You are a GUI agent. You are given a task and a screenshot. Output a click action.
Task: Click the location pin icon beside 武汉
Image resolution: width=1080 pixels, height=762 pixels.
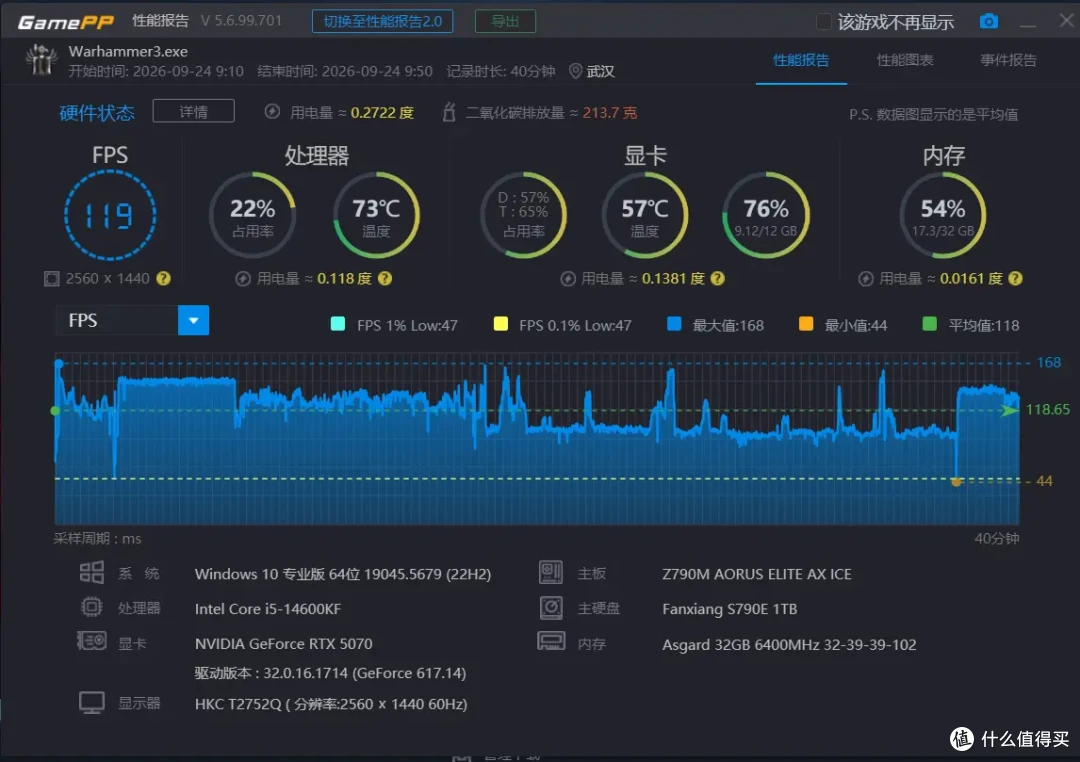575,71
